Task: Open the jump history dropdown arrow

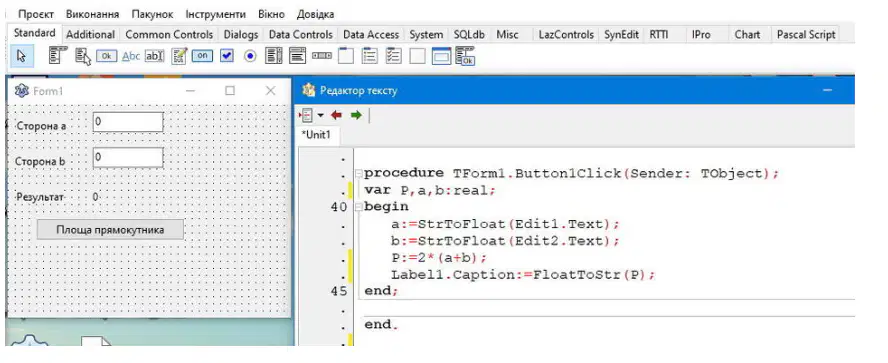Action: point(320,116)
